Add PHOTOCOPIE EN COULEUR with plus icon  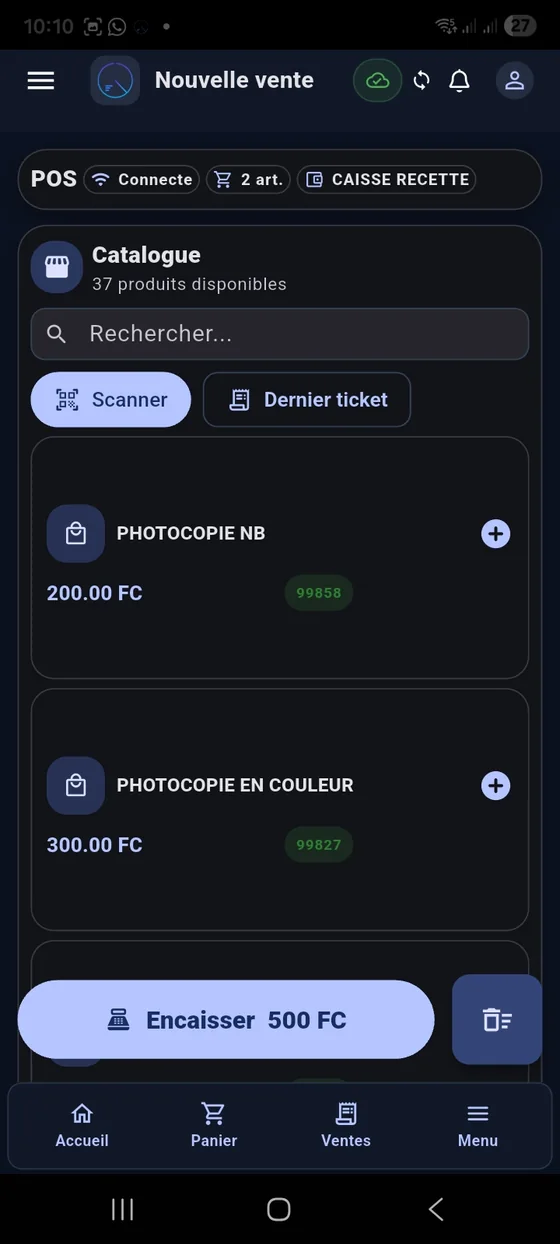tap(496, 786)
